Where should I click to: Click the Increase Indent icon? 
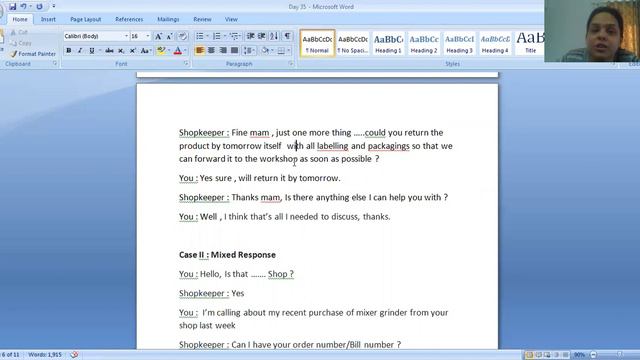click(262, 36)
